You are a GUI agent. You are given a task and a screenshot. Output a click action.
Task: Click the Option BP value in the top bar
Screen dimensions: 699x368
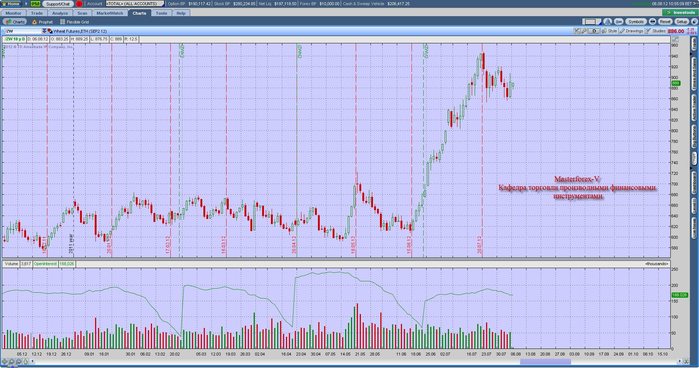200,4
